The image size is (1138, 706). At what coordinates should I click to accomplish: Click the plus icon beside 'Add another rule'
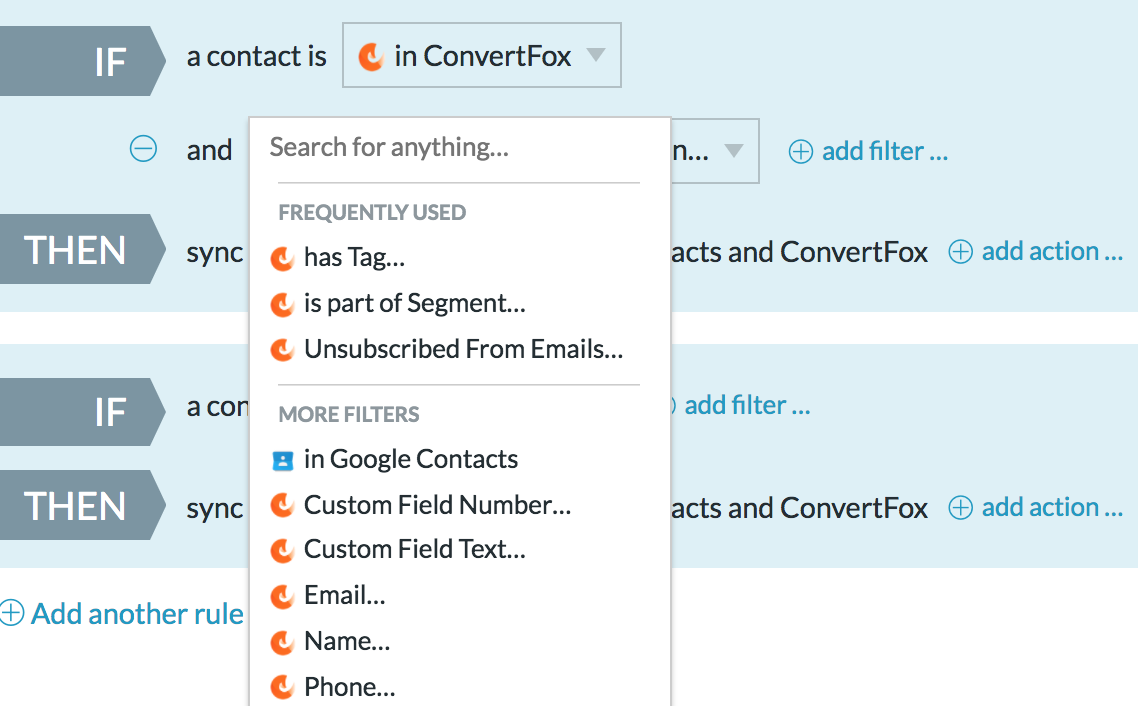tap(12, 612)
